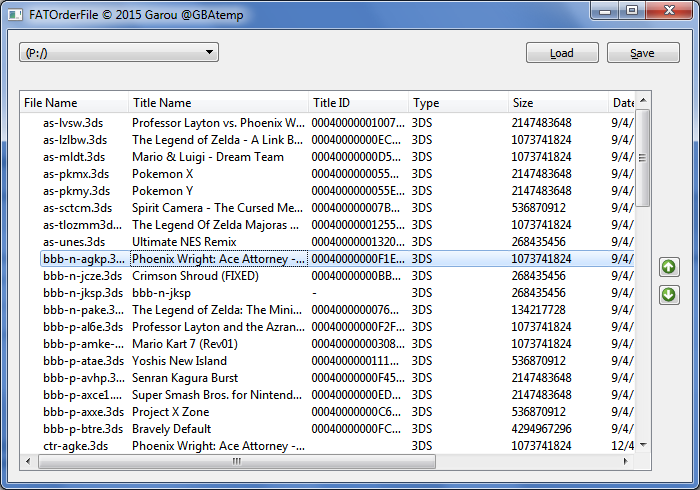Click the horizontal scrollbar thumb of file list
The height and width of the screenshot is (490, 700).
237,461
